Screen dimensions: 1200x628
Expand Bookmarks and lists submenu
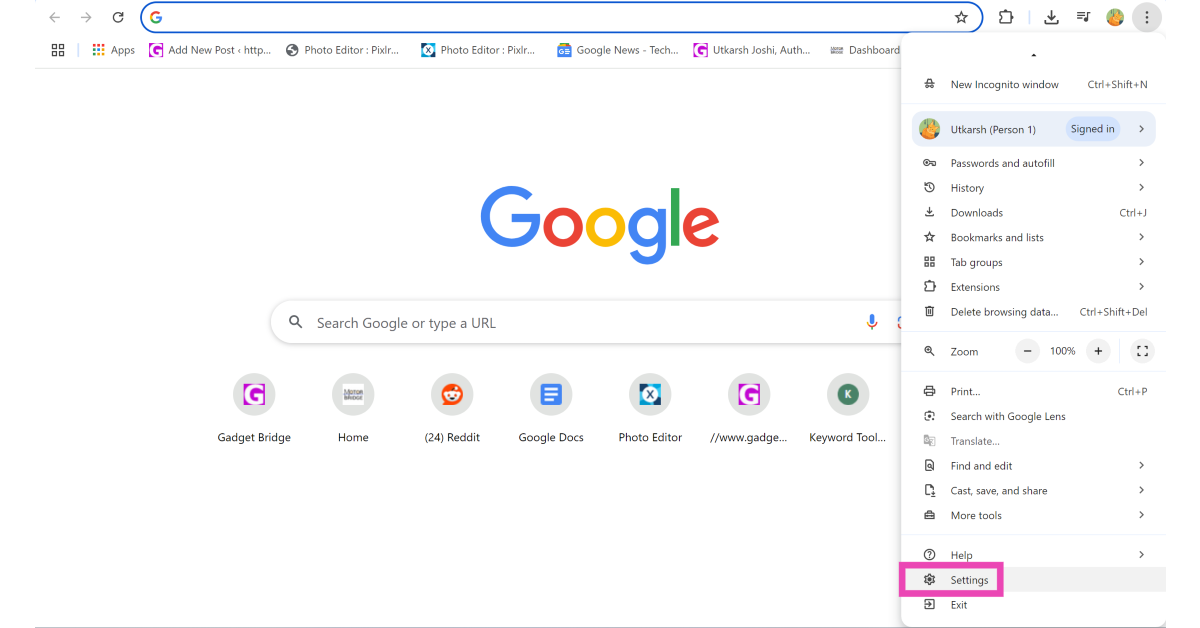click(x=1034, y=238)
